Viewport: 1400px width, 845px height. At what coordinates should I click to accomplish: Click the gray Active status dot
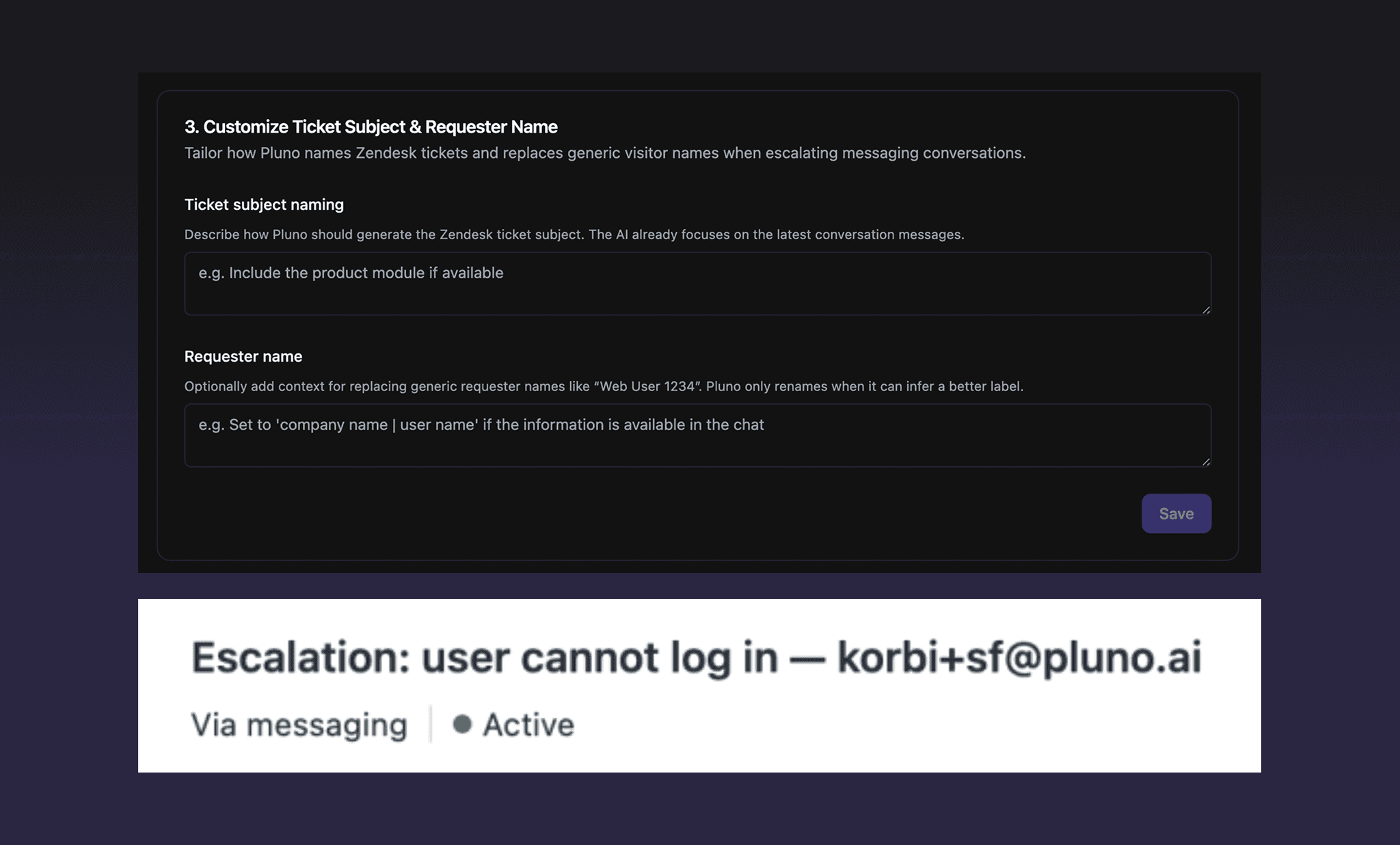point(462,724)
